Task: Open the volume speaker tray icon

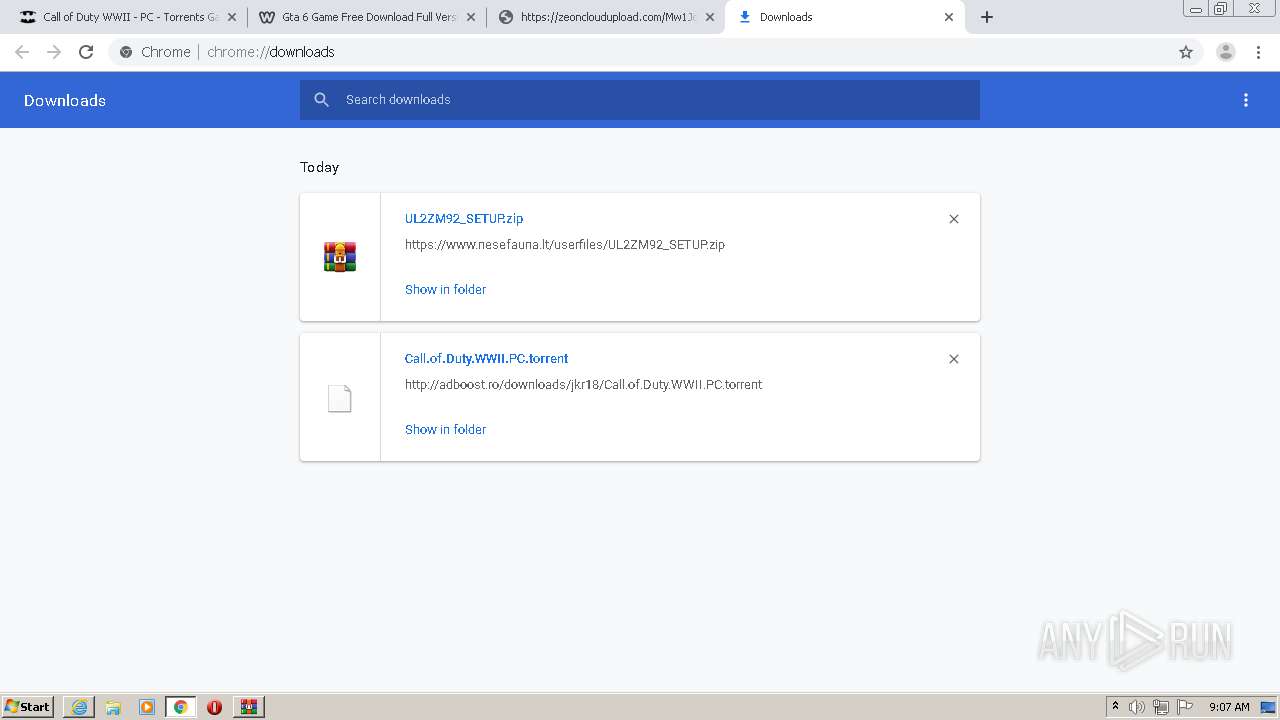Action: (x=1137, y=707)
